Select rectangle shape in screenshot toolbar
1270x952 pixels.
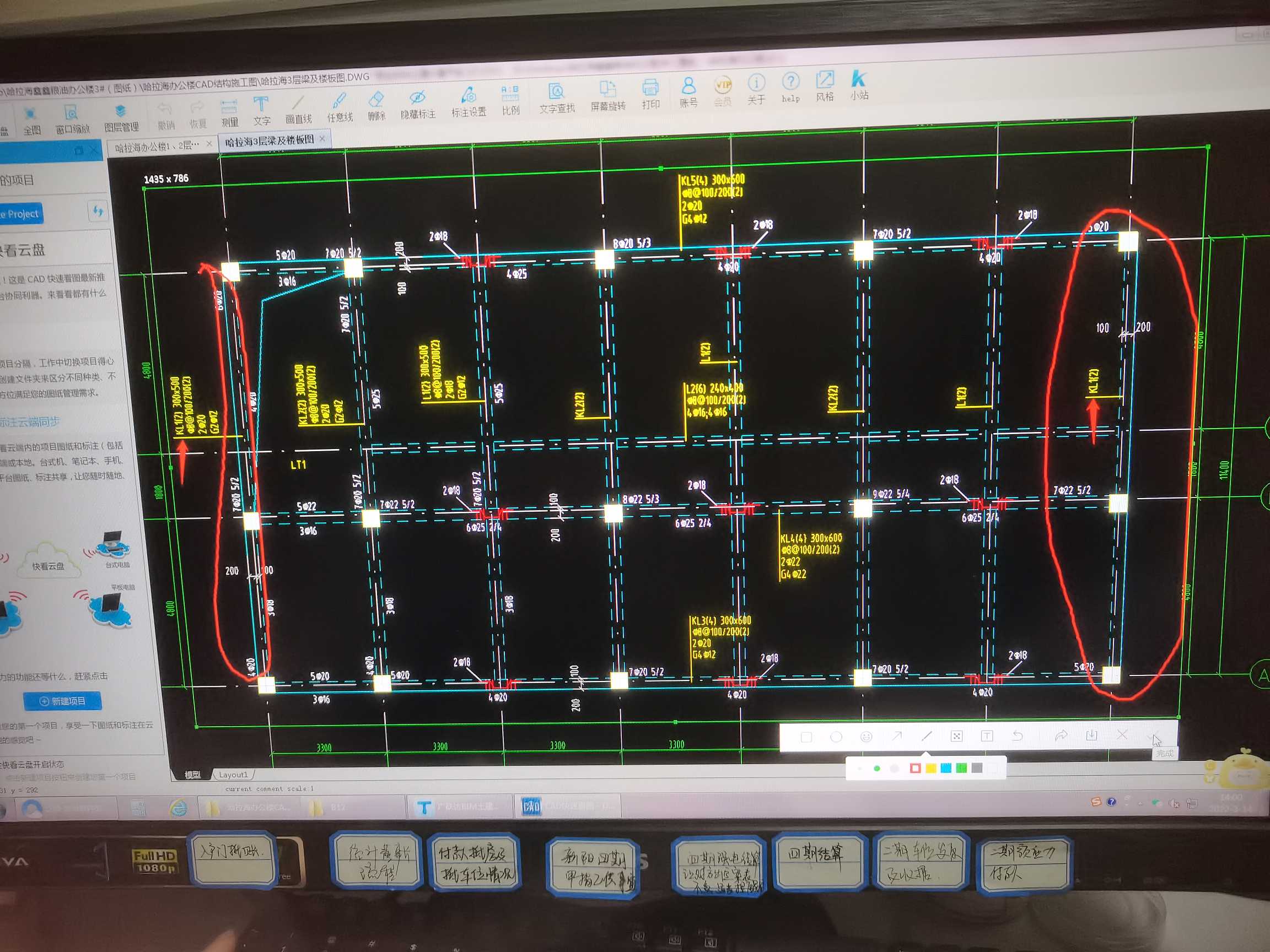coord(806,737)
